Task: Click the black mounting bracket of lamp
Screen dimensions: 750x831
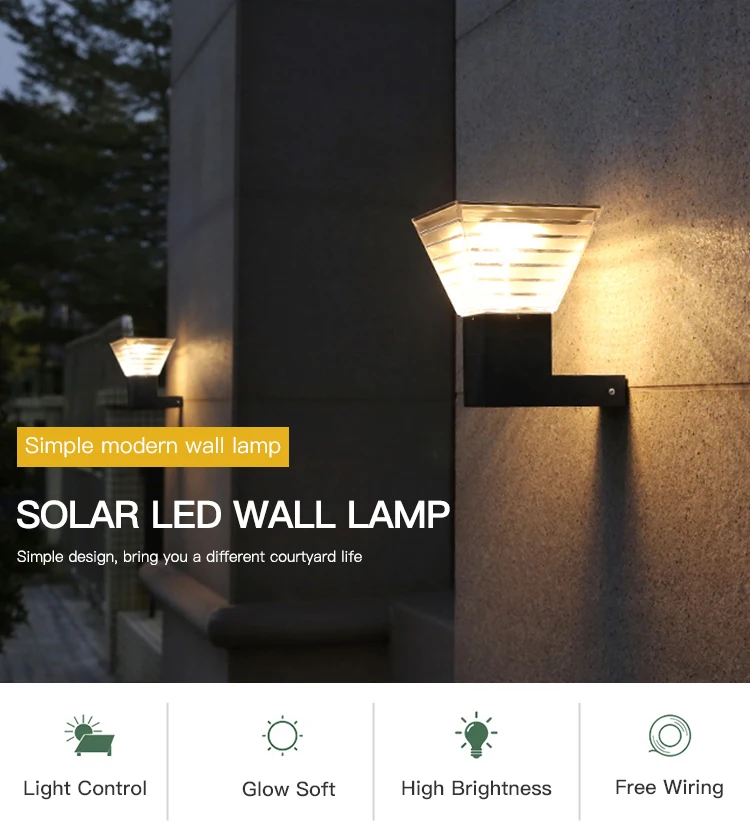Action: click(543, 361)
